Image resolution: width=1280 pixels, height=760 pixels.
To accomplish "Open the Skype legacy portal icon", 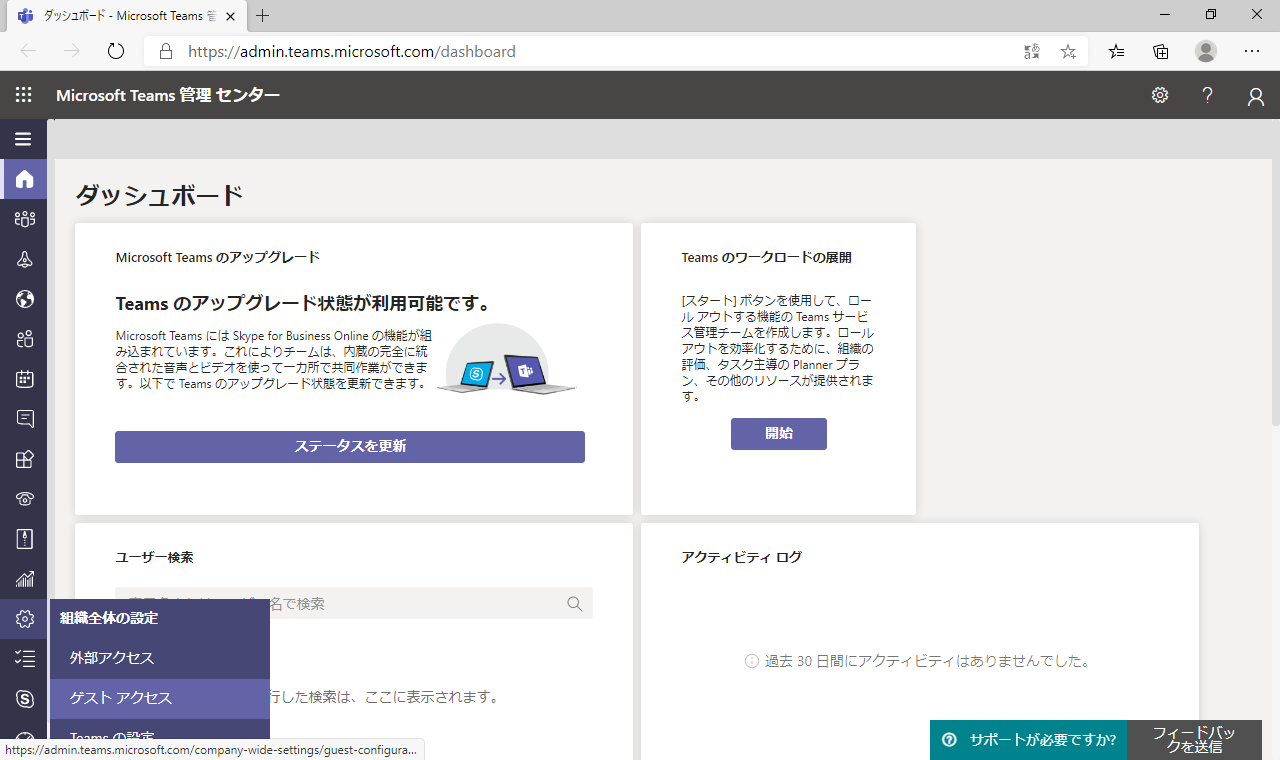I will pos(24,698).
